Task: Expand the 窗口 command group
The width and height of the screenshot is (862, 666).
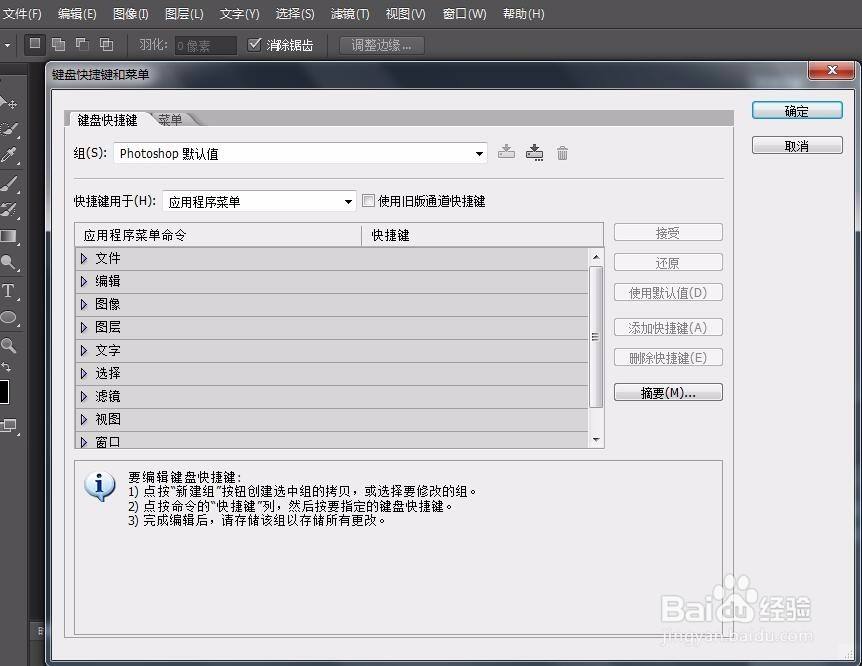Action: tap(84, 442)
